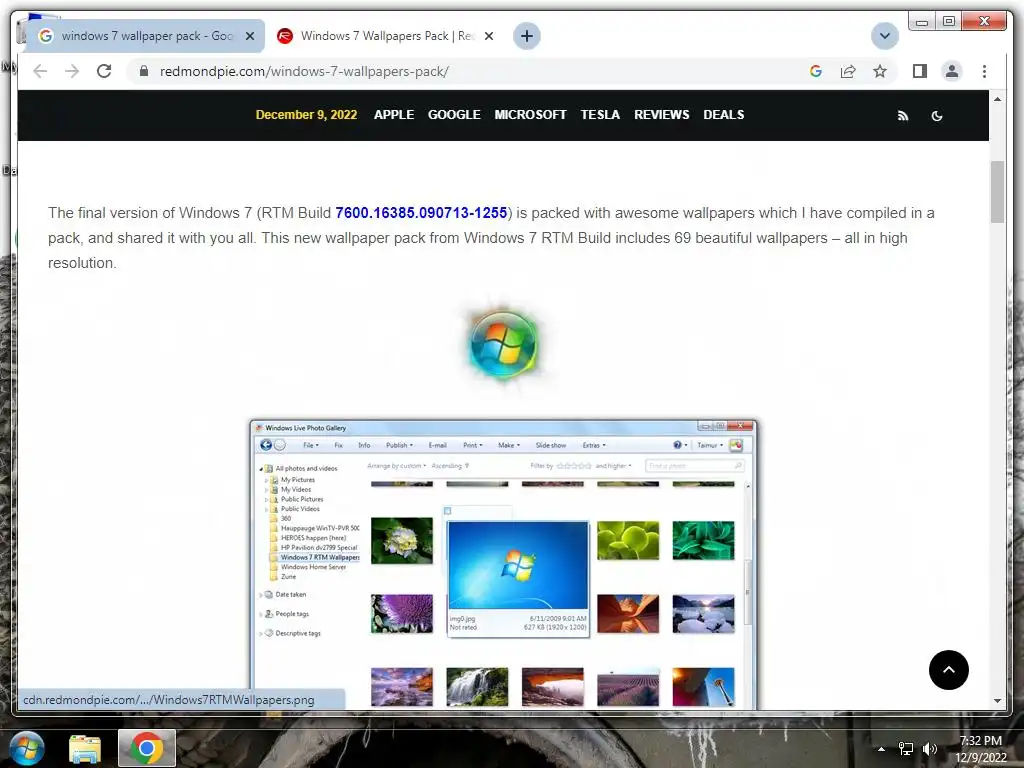Viewport: 1024px width, 768px height.
Task: Open the Chrome profile avatar
Action: pos(952,71)
